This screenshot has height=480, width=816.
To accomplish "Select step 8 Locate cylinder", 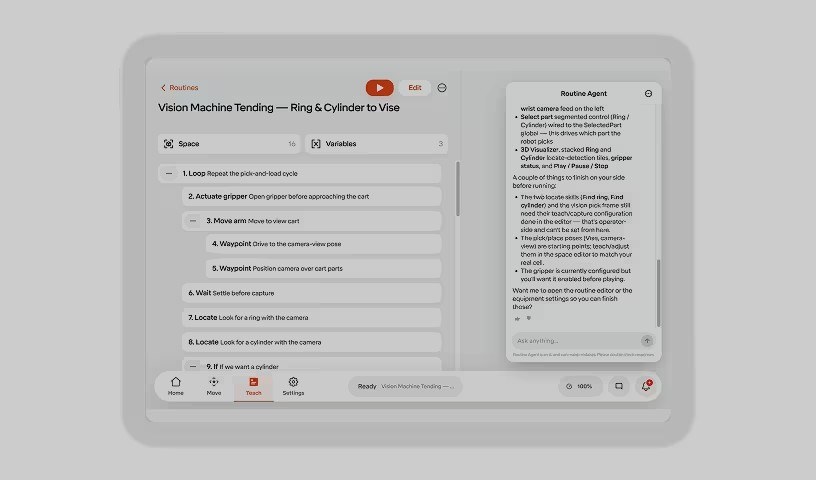I will (312, 342).
